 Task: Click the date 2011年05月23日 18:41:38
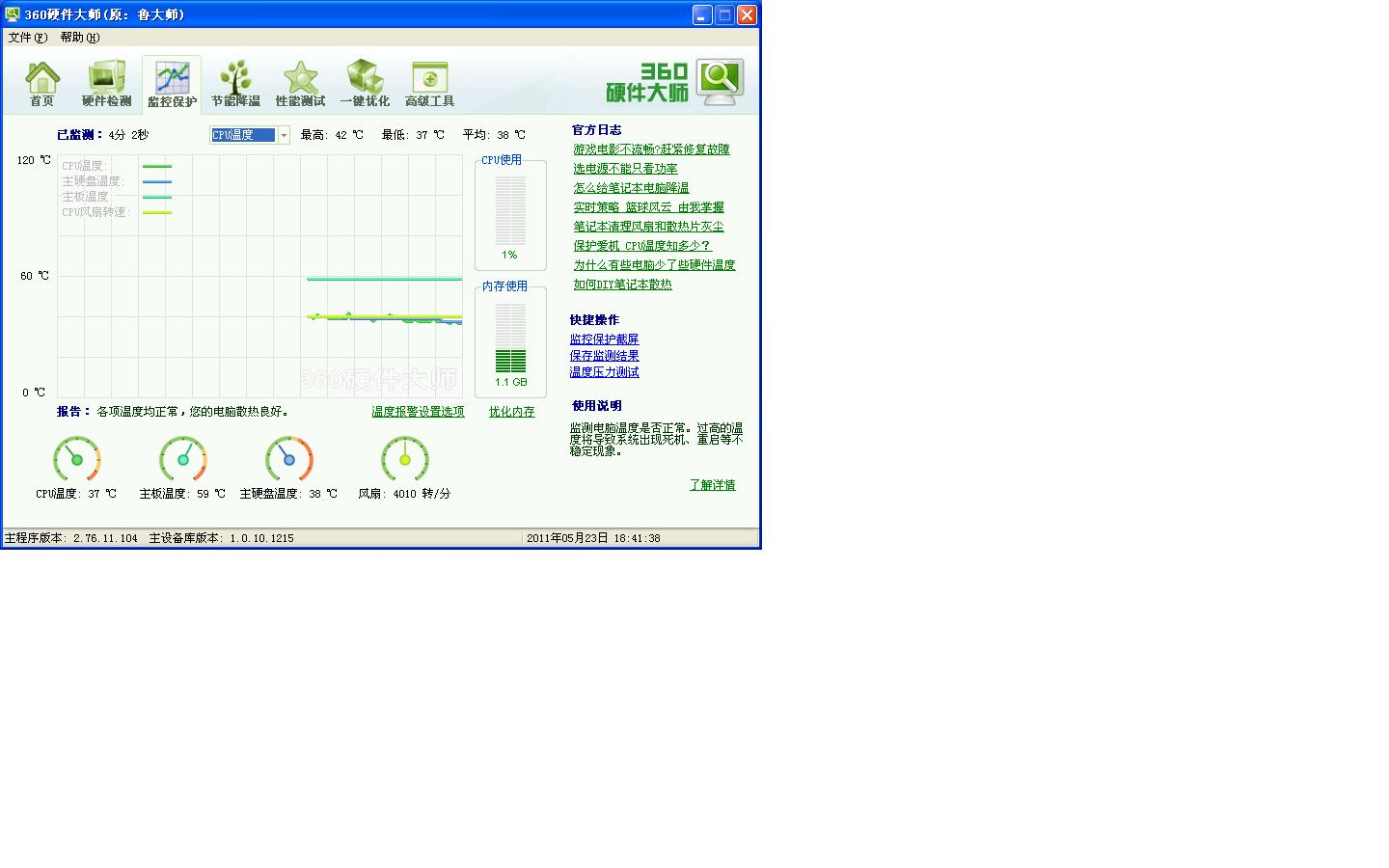pyautogui.click(x=593, y=538)
